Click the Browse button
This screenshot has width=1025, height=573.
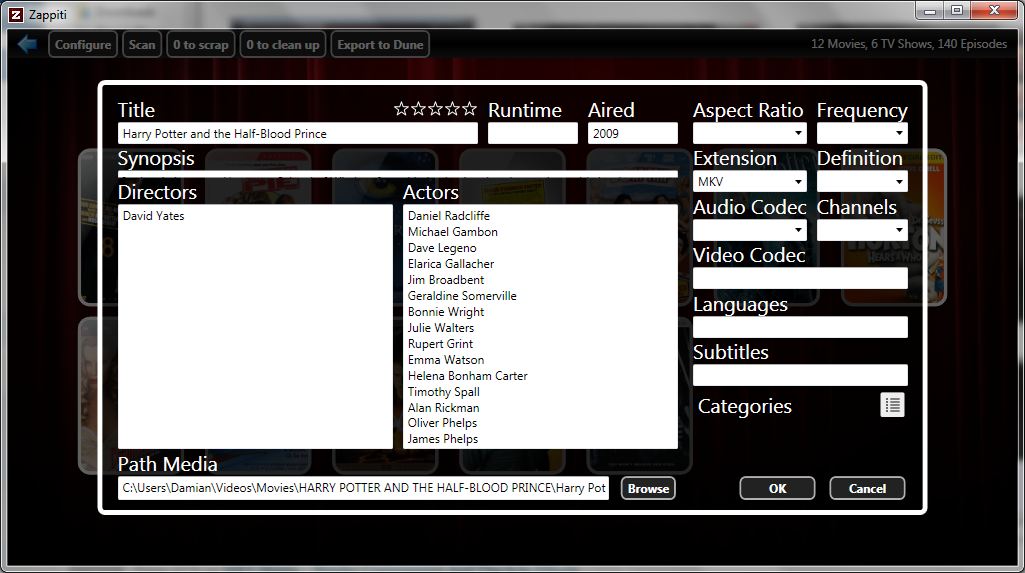pyautogui.click(x=648, y=489)
